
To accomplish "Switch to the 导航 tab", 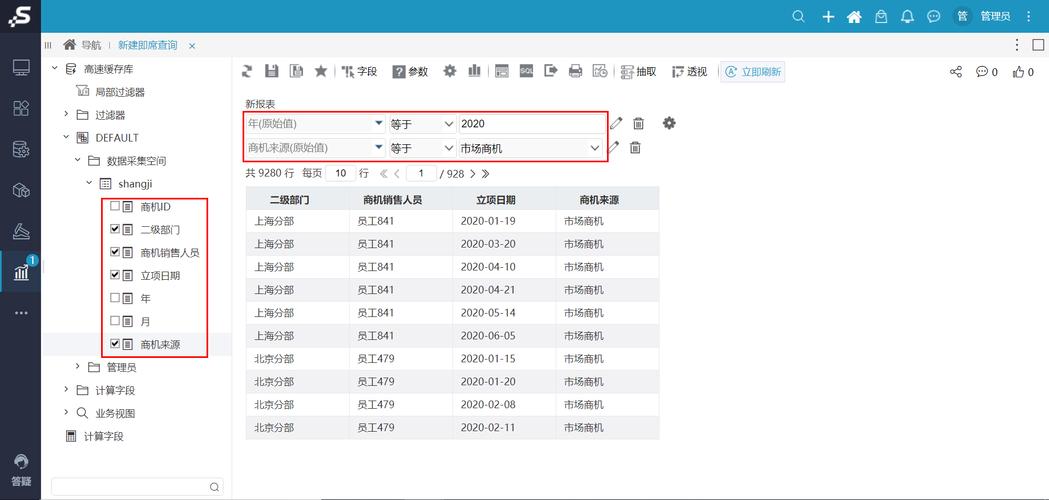I will (83, 45).
